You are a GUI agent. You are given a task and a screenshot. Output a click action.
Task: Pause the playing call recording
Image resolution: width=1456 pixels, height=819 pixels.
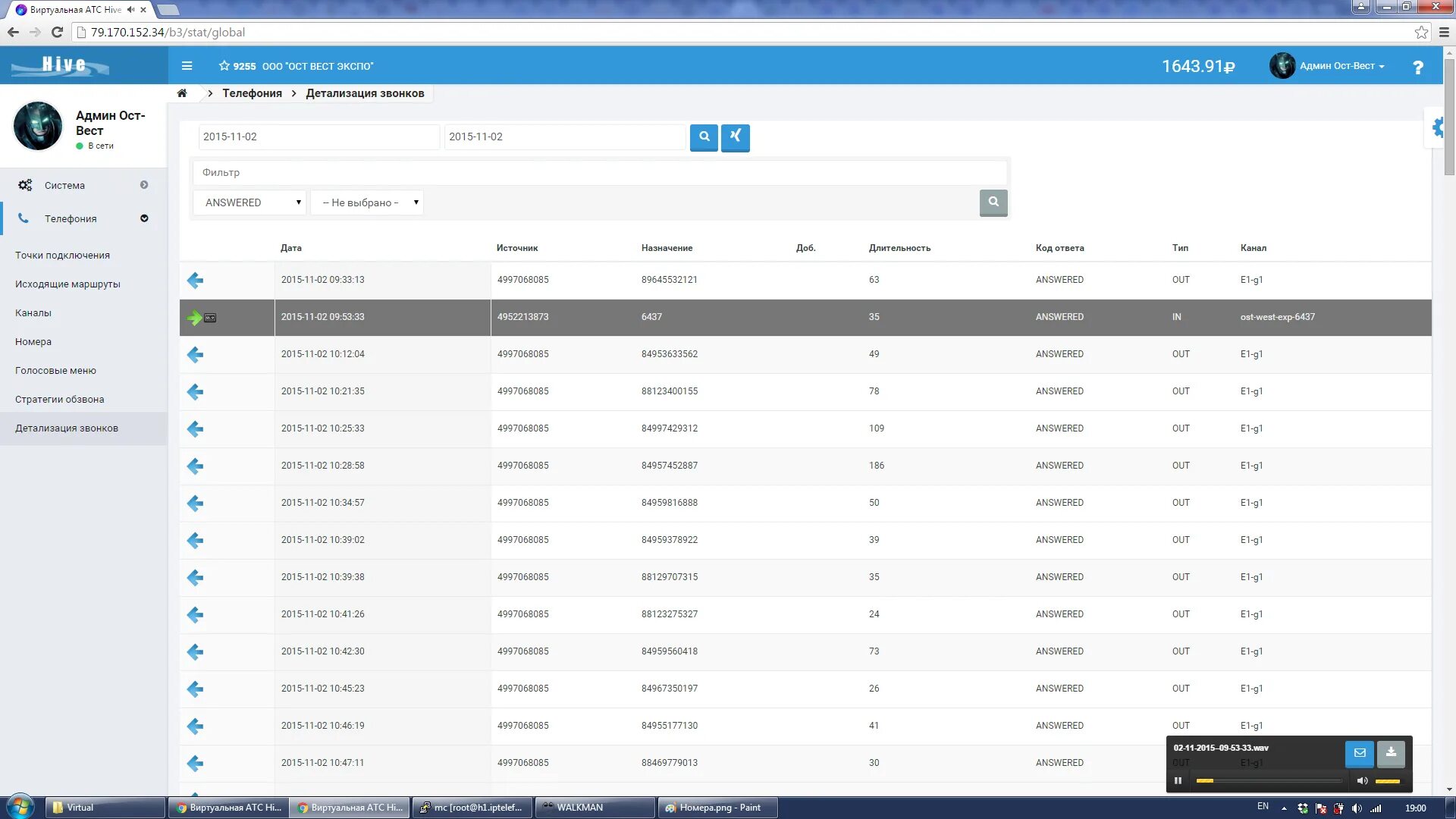(x=1178, y=780)
